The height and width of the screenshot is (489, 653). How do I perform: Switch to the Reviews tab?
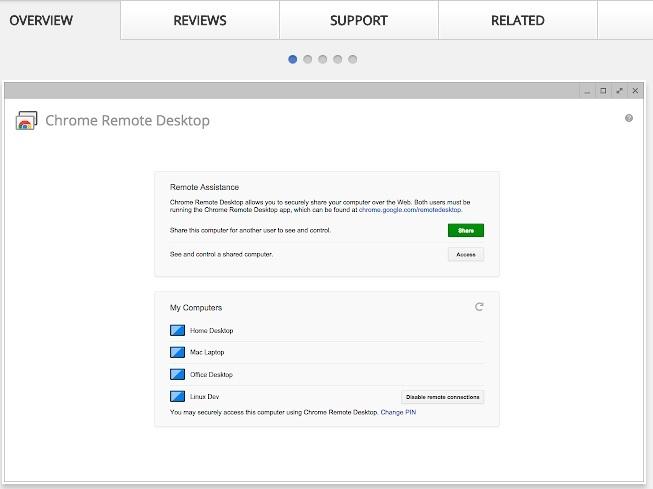[x=200, y=20]
